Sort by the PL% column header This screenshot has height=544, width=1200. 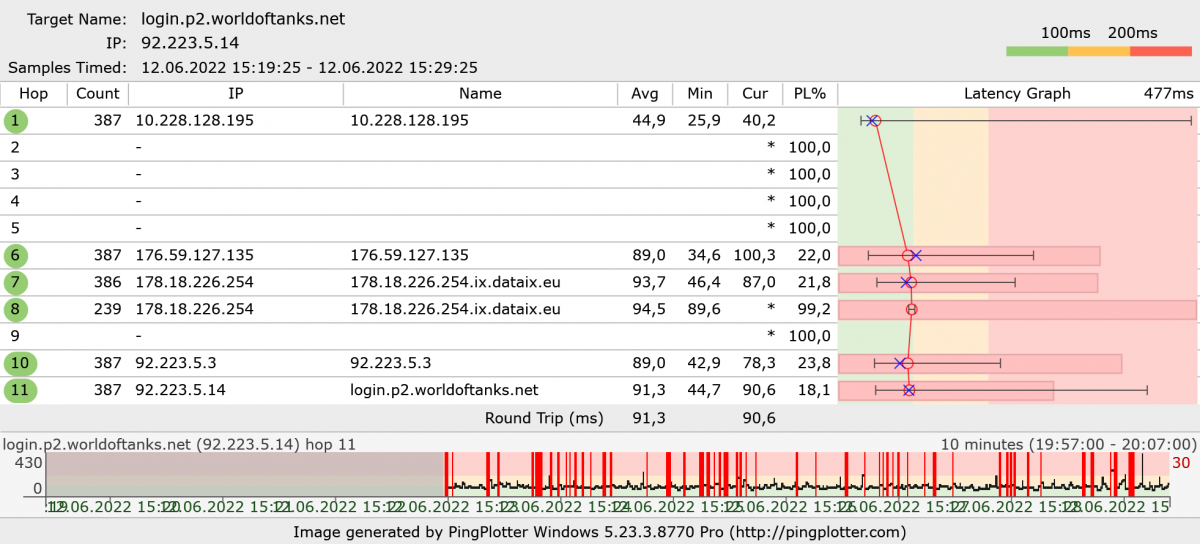809,94
